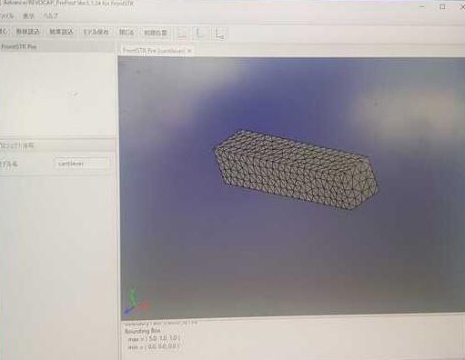Click the Bounding Box log text

point(142,331)
